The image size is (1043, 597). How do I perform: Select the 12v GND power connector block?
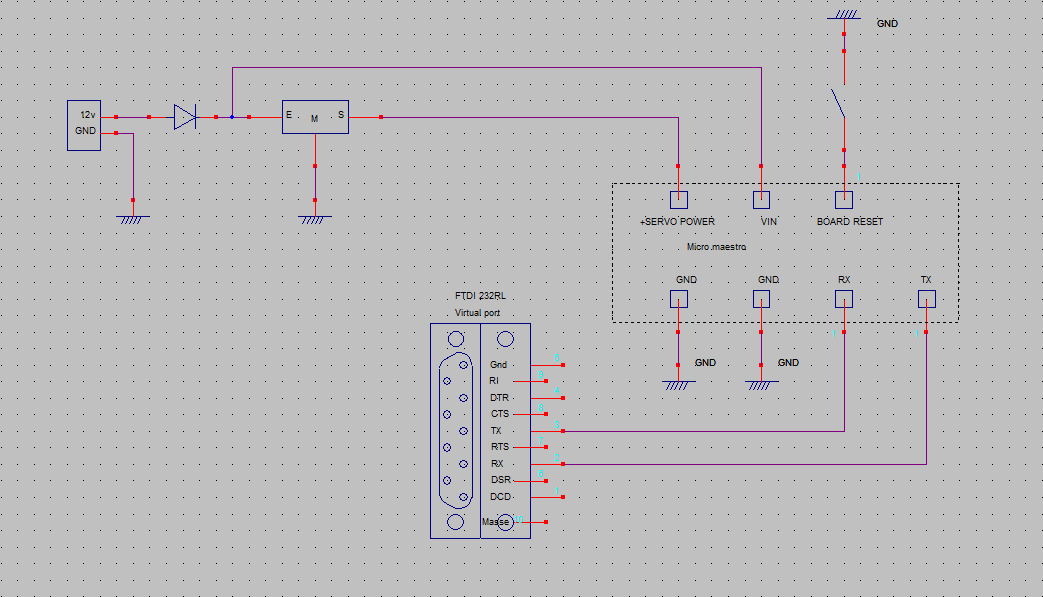84,124
